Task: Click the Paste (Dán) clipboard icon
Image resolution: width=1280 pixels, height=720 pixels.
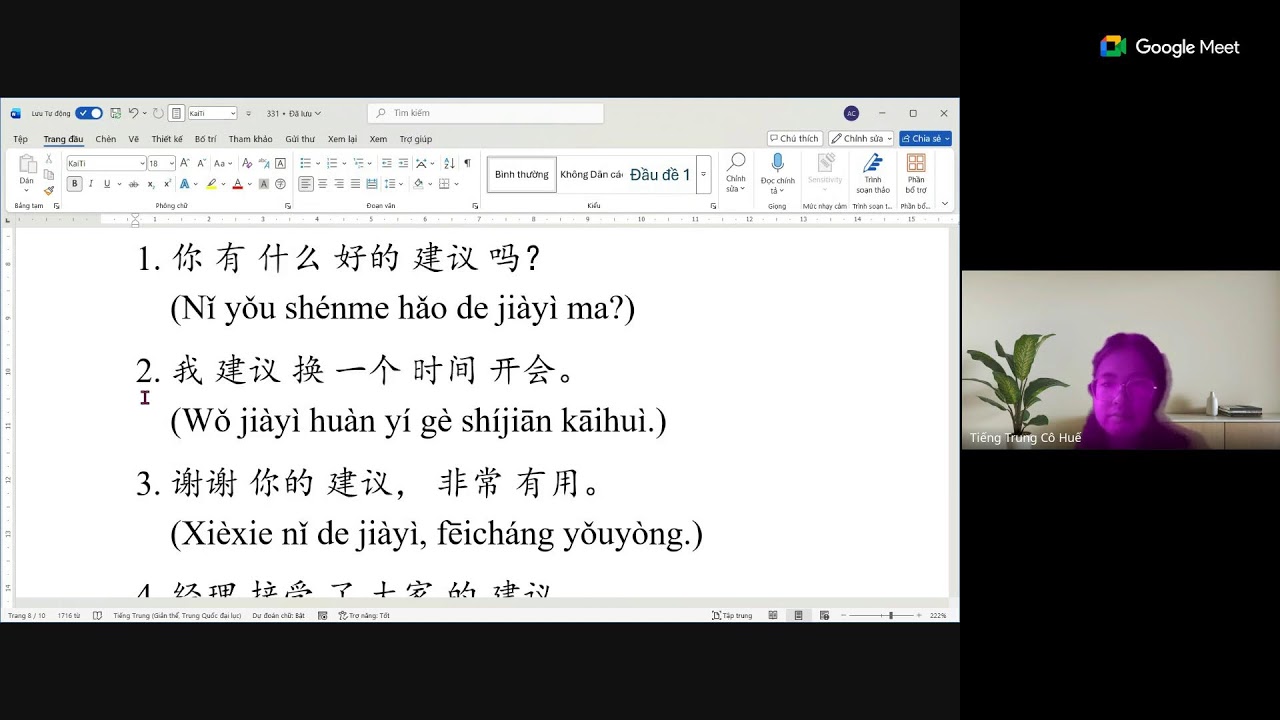Action: (27, 166)
